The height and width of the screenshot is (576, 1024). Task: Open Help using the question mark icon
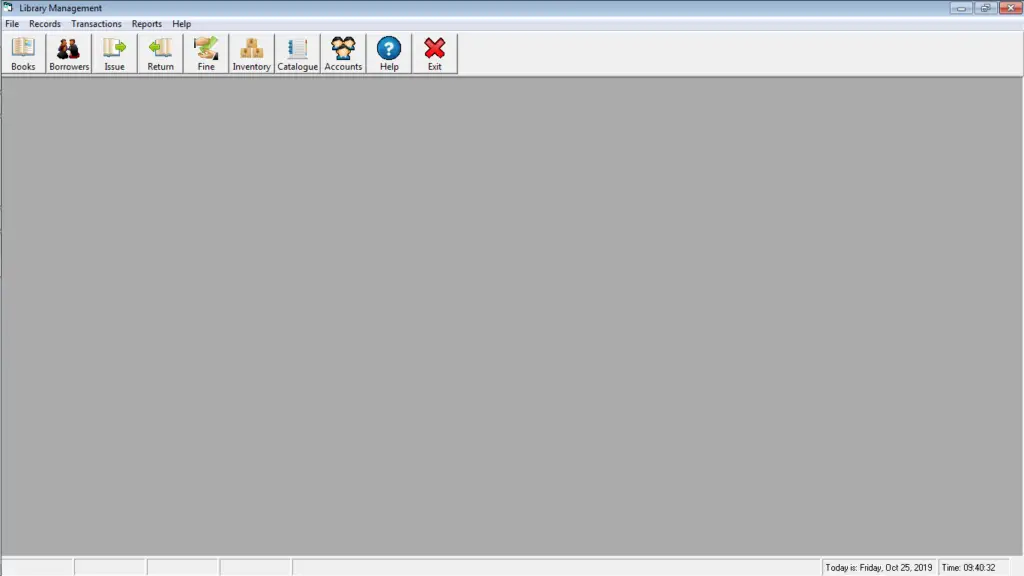388,52
